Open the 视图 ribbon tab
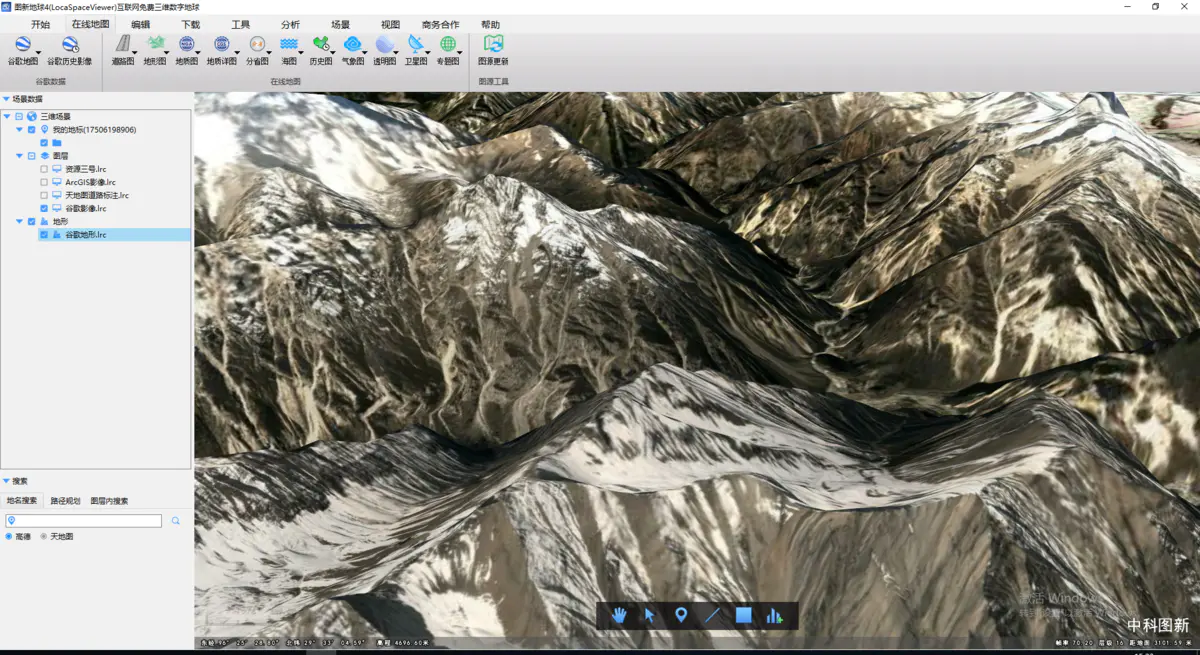 click(x=390, y=25)
